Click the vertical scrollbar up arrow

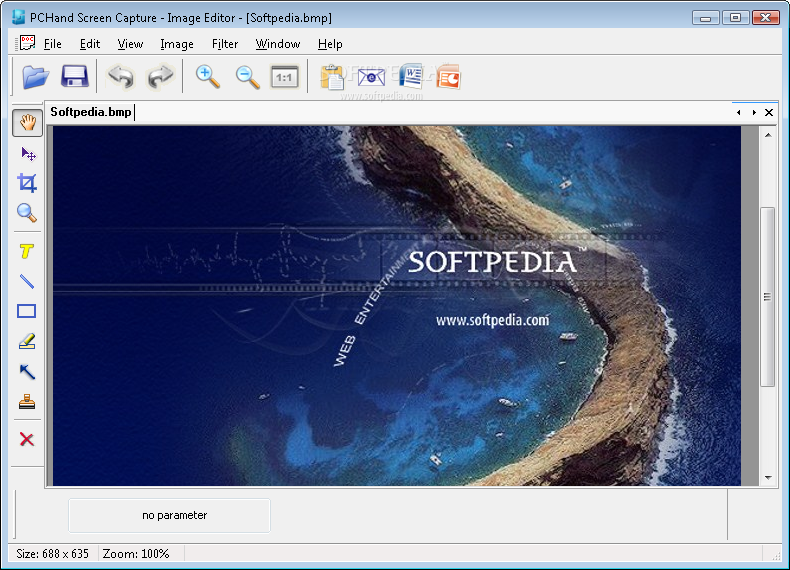point(768,135)
